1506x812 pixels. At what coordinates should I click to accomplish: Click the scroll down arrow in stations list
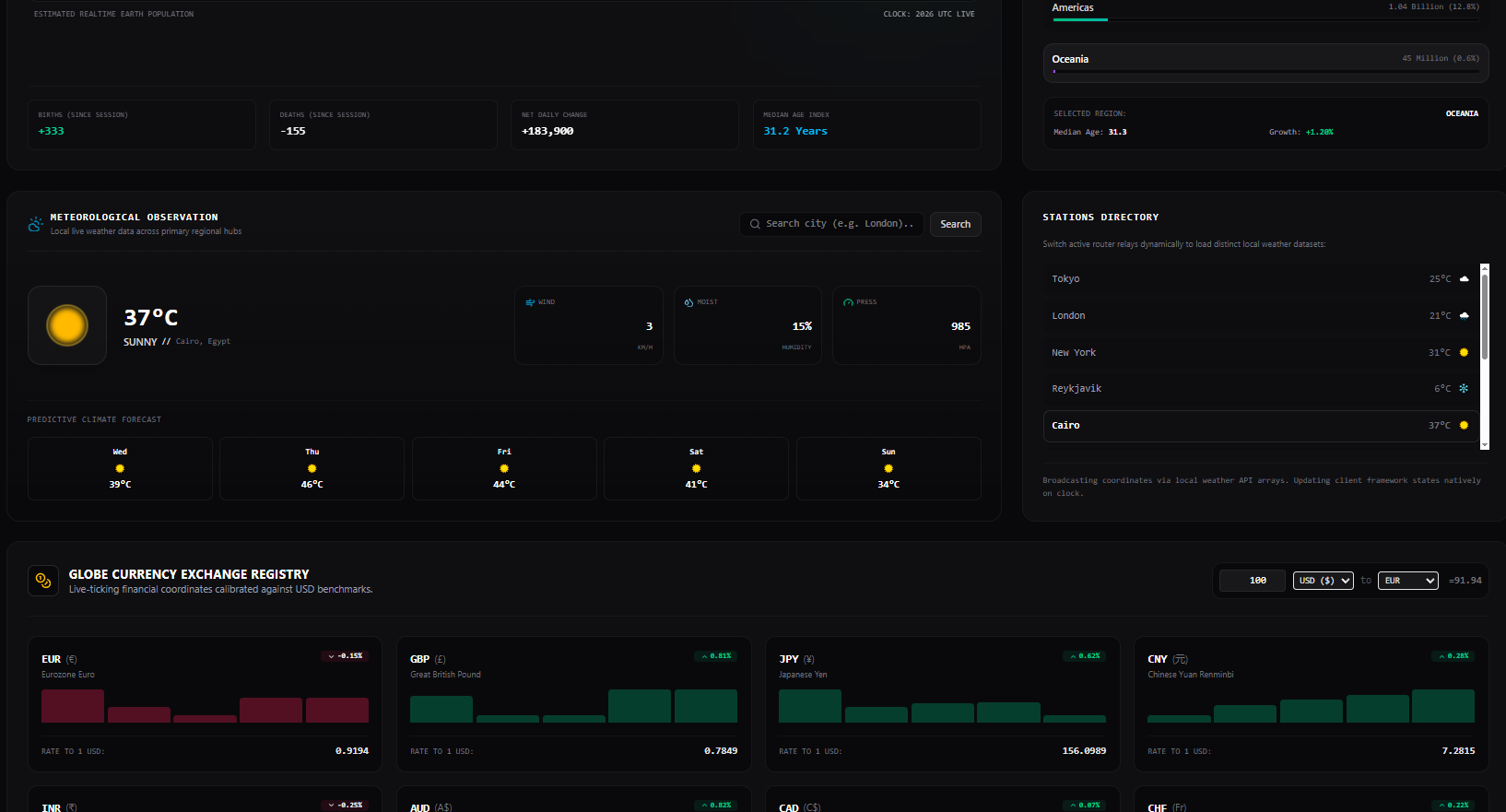coord(1484,444)
